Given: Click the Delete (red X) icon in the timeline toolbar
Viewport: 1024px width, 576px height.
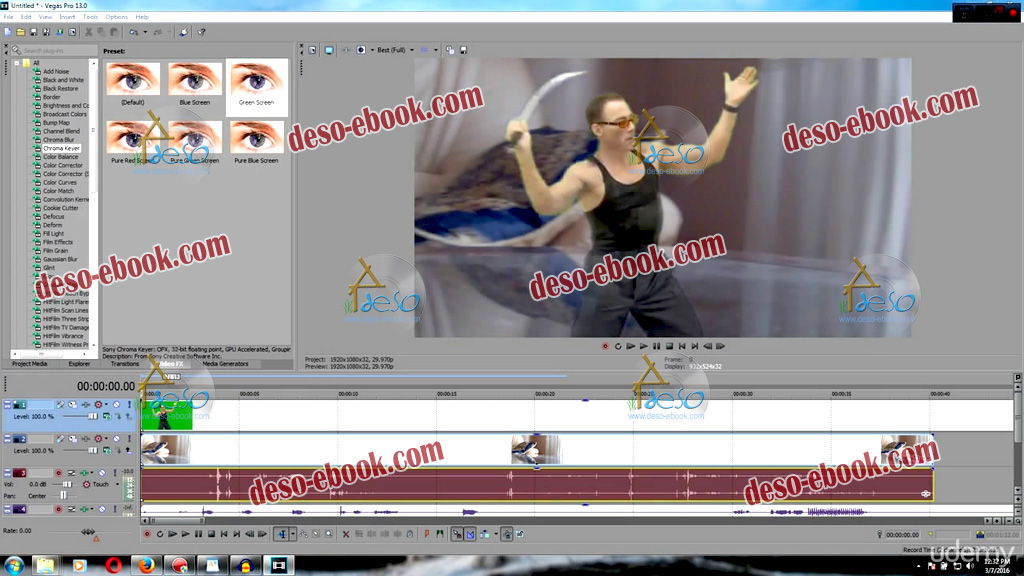Looking at the screenshot, I should click(x=346, y=534).
